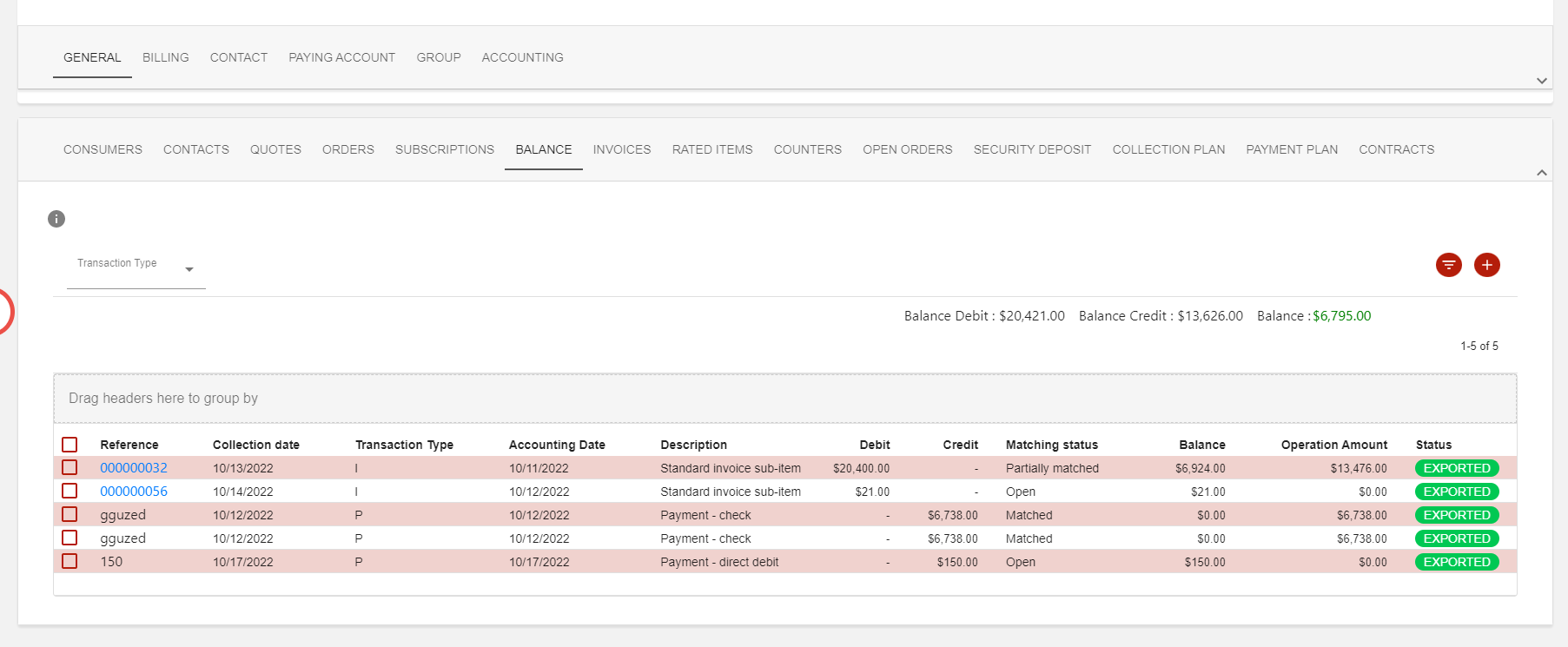Tick the select-all checkbox in table header

point(69,445)
